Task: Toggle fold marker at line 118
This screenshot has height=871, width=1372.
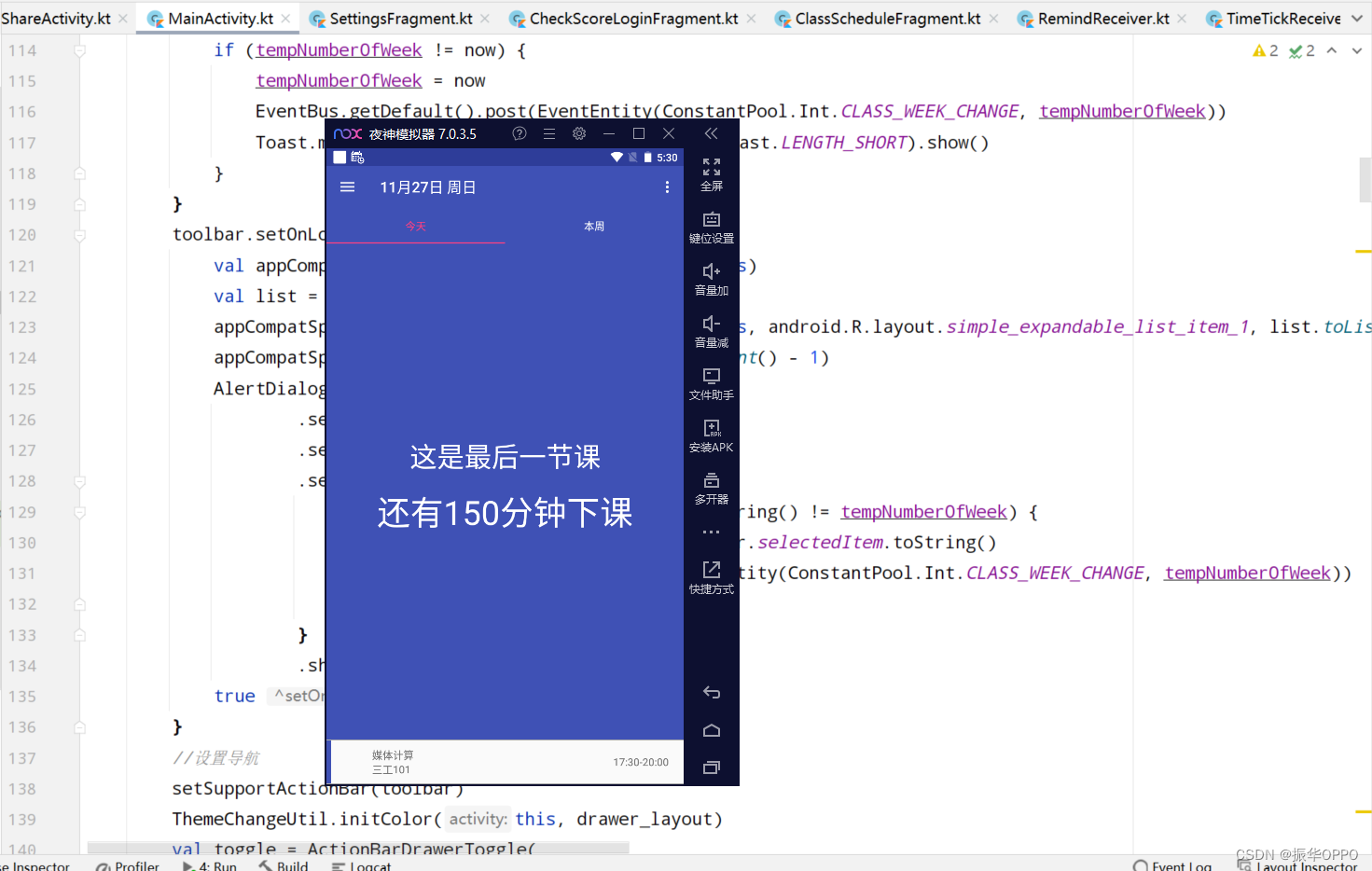Action: point(80,173)
